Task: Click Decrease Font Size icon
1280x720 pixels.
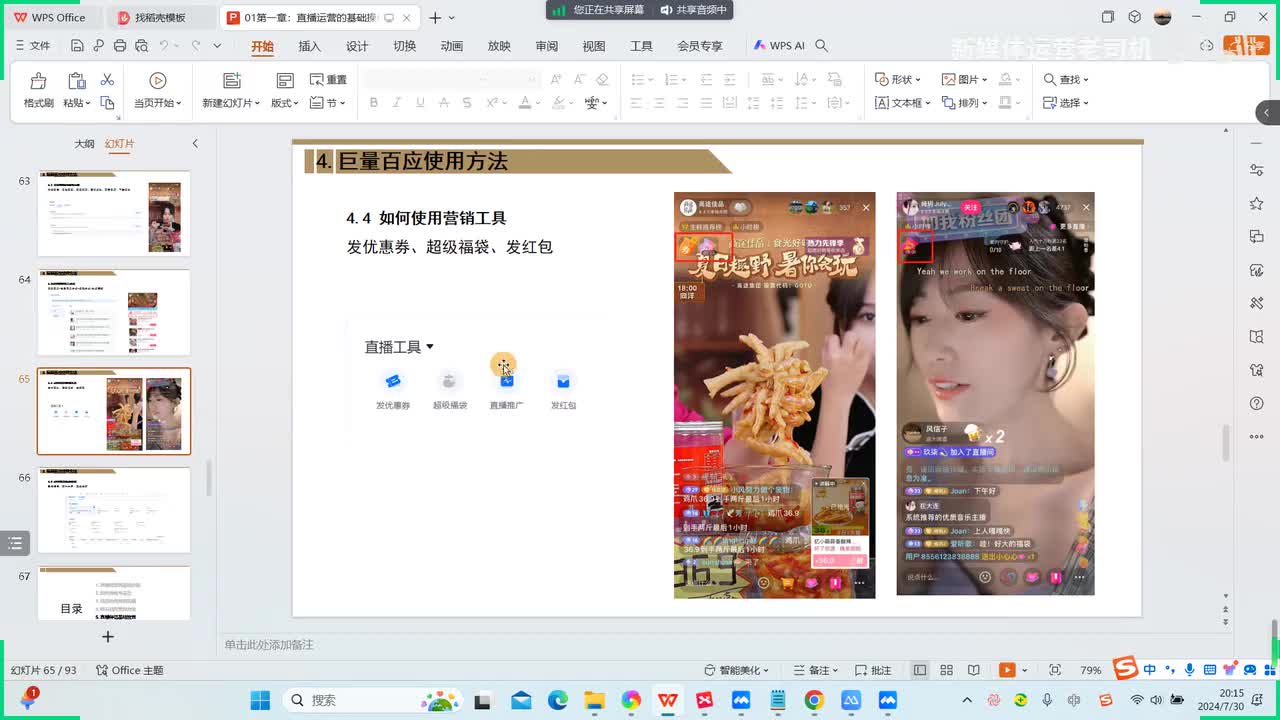Action: (x=579, y=79)
